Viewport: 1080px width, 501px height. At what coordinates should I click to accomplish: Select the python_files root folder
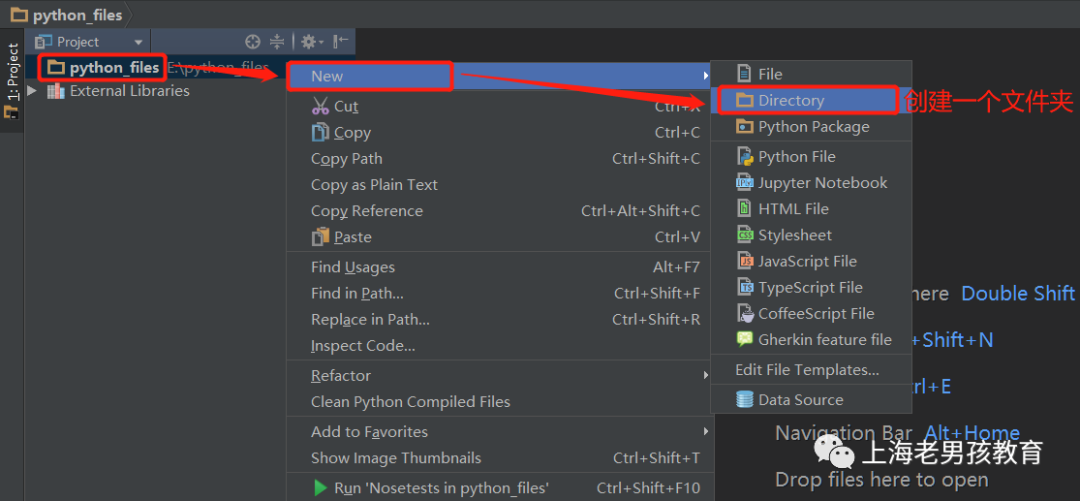click(103, 68)
